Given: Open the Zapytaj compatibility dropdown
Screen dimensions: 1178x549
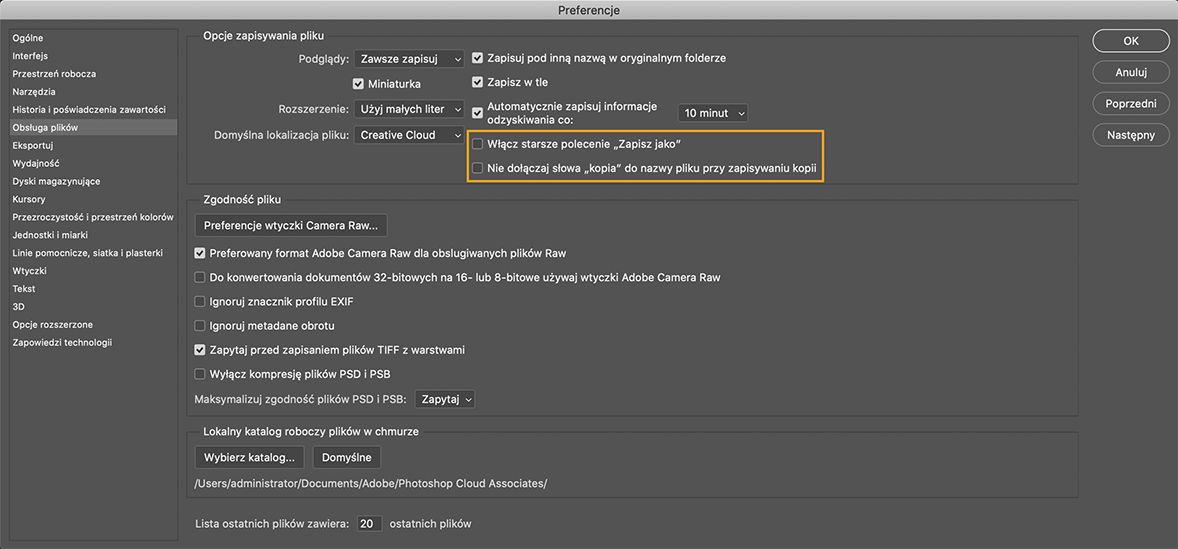Looking at the screenshot, I should (445, 399).
